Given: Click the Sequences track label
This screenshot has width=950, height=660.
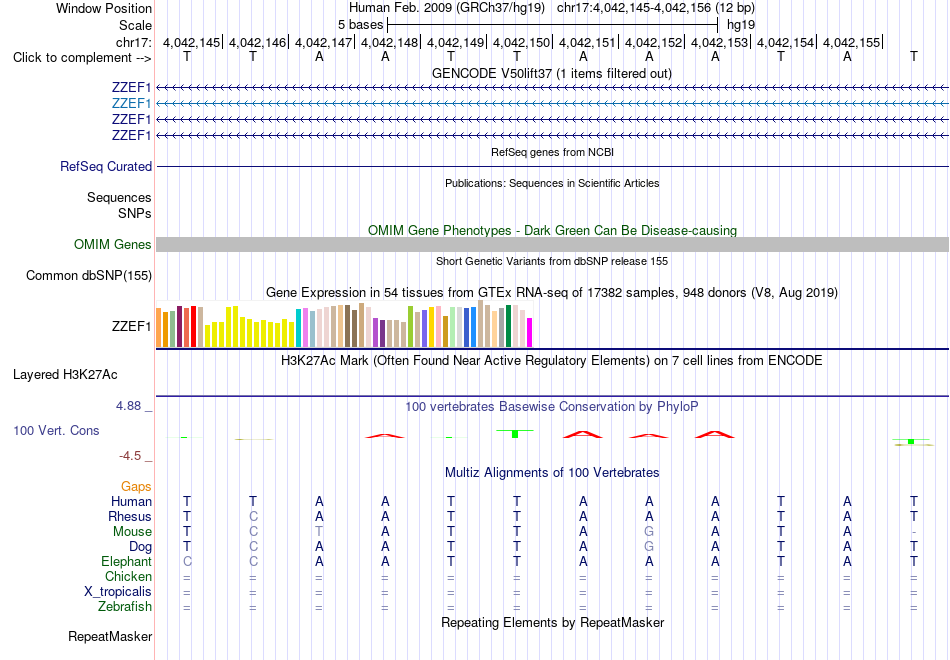Looking at the screenshot, I should pyautogui.click(x=119, y=198).
